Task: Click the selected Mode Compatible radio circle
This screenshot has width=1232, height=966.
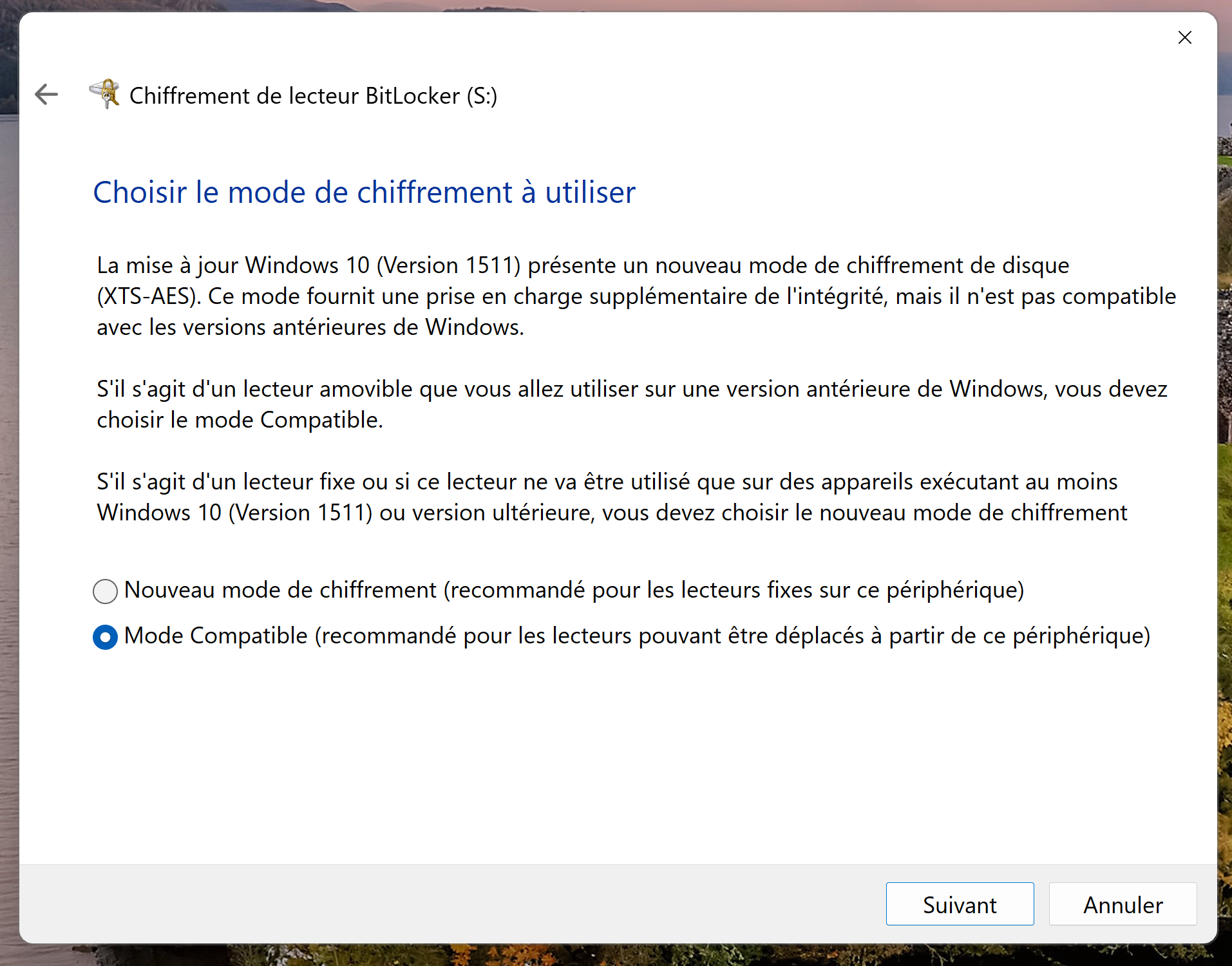Action: click(105, 637)
